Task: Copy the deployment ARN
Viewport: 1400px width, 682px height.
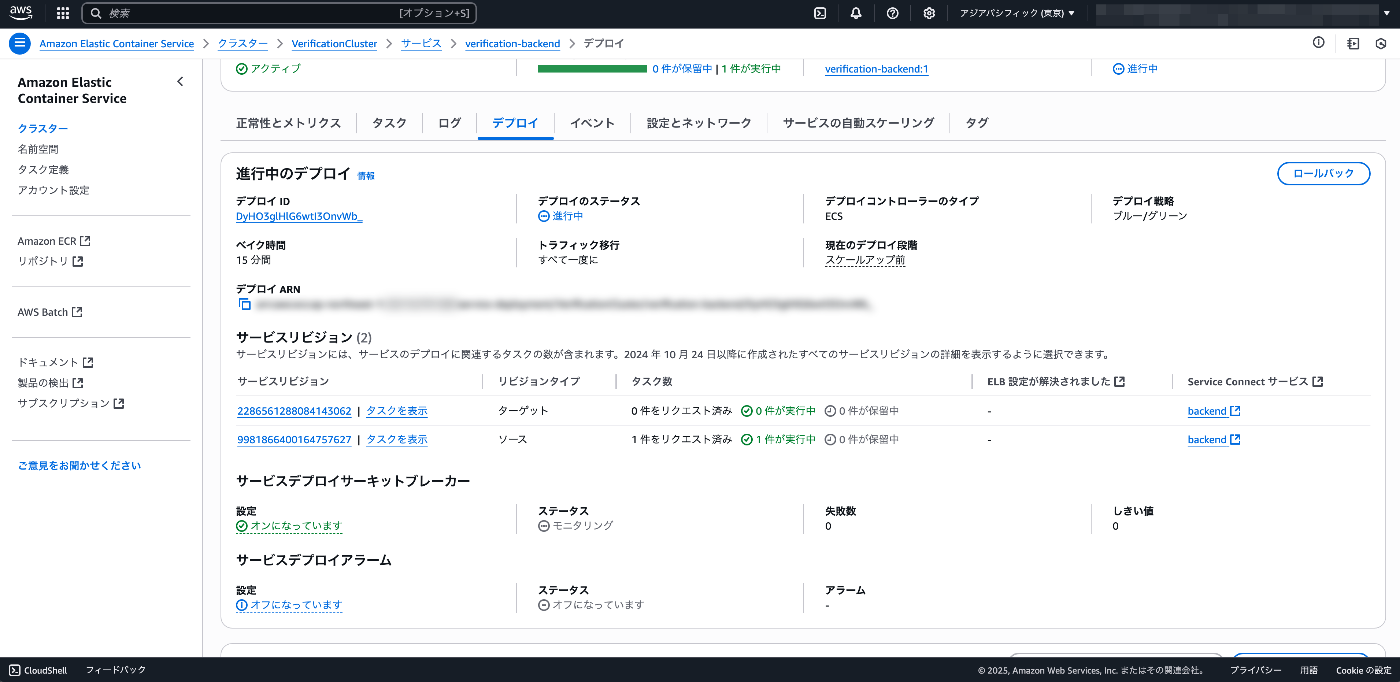Action: click(x=245, y=304)
